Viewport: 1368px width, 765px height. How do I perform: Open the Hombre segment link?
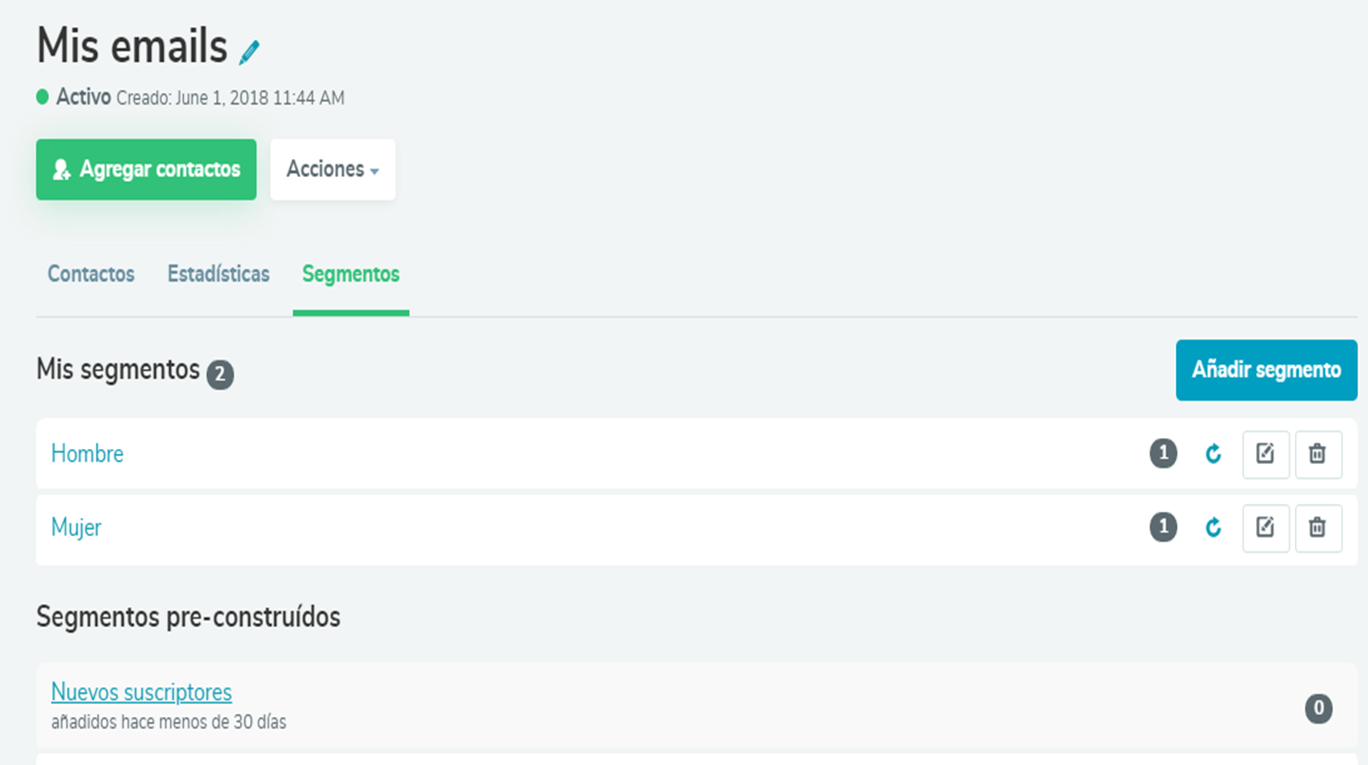coord(87,454)
